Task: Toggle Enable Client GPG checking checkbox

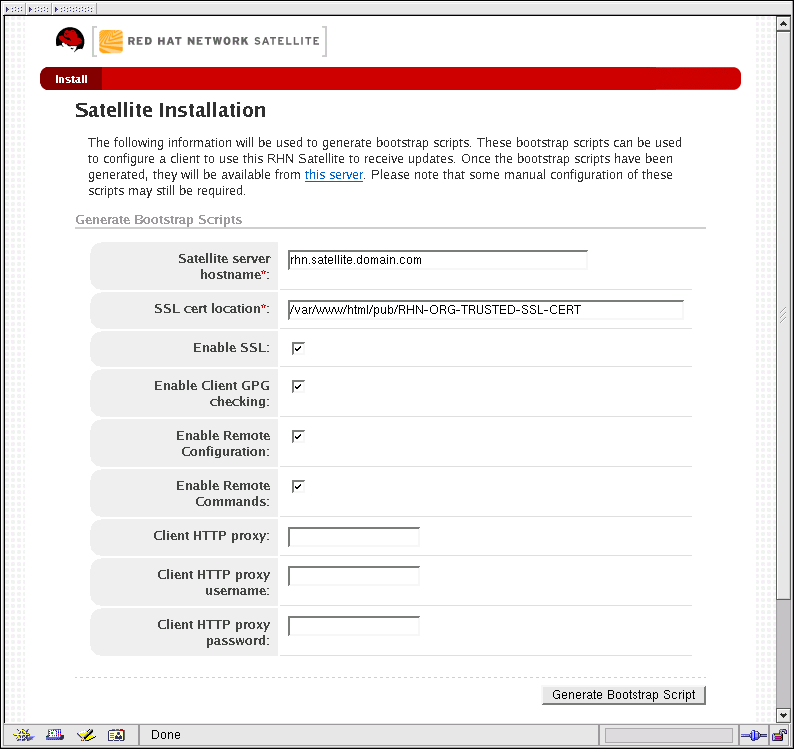Action: [x=298, y=386]
